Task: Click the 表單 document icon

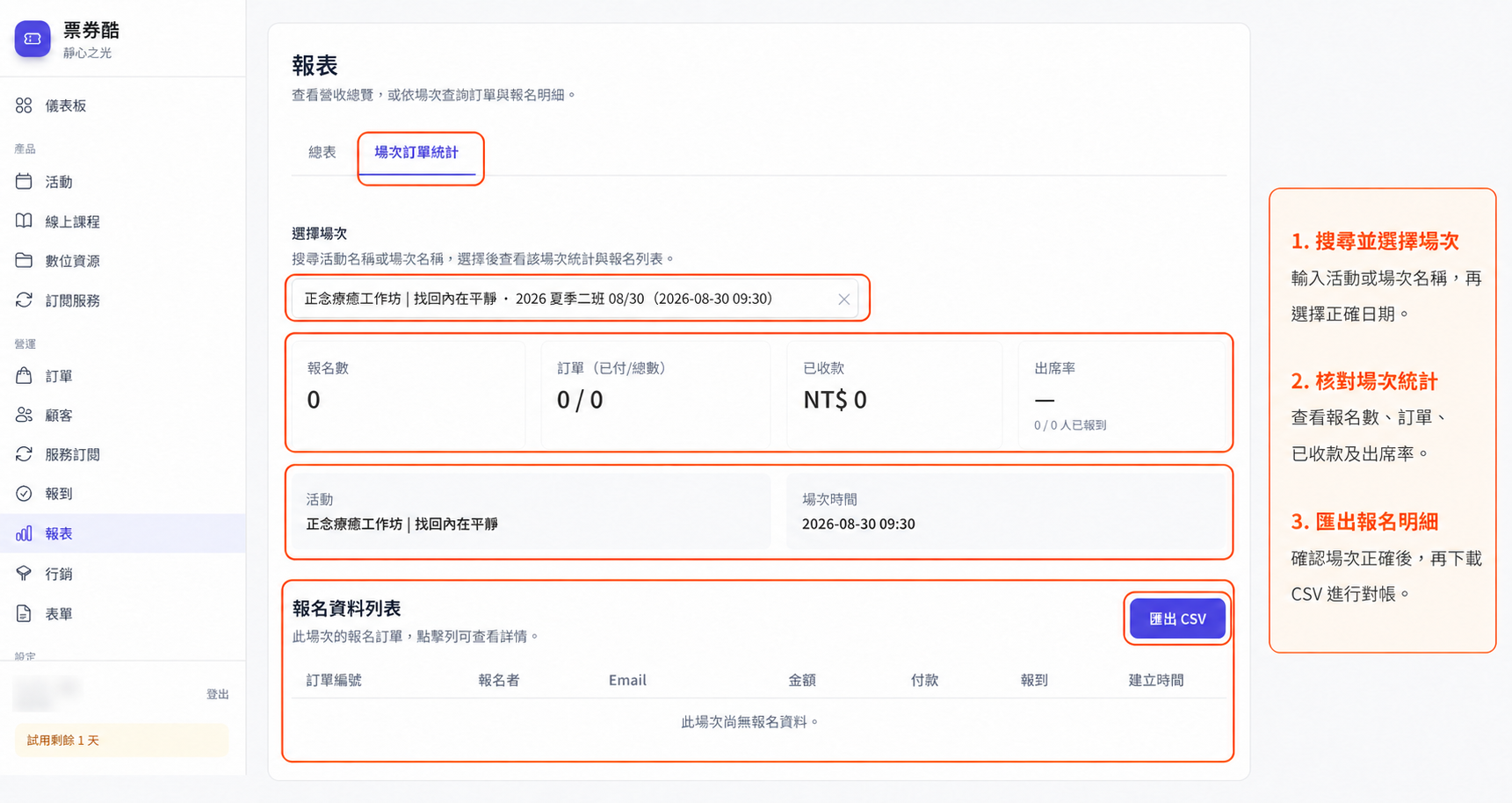Action: click(x=24, y=613)
